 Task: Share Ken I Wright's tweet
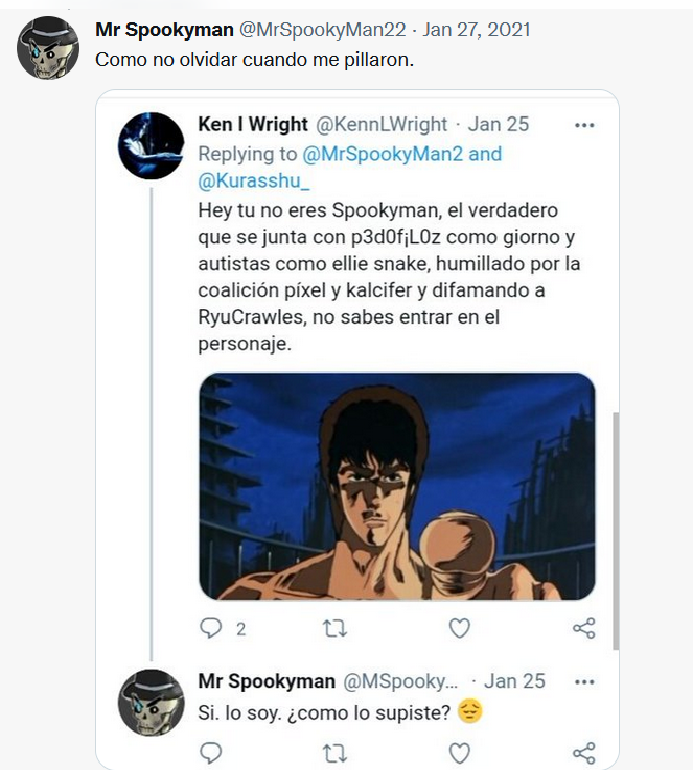[584, 628]
